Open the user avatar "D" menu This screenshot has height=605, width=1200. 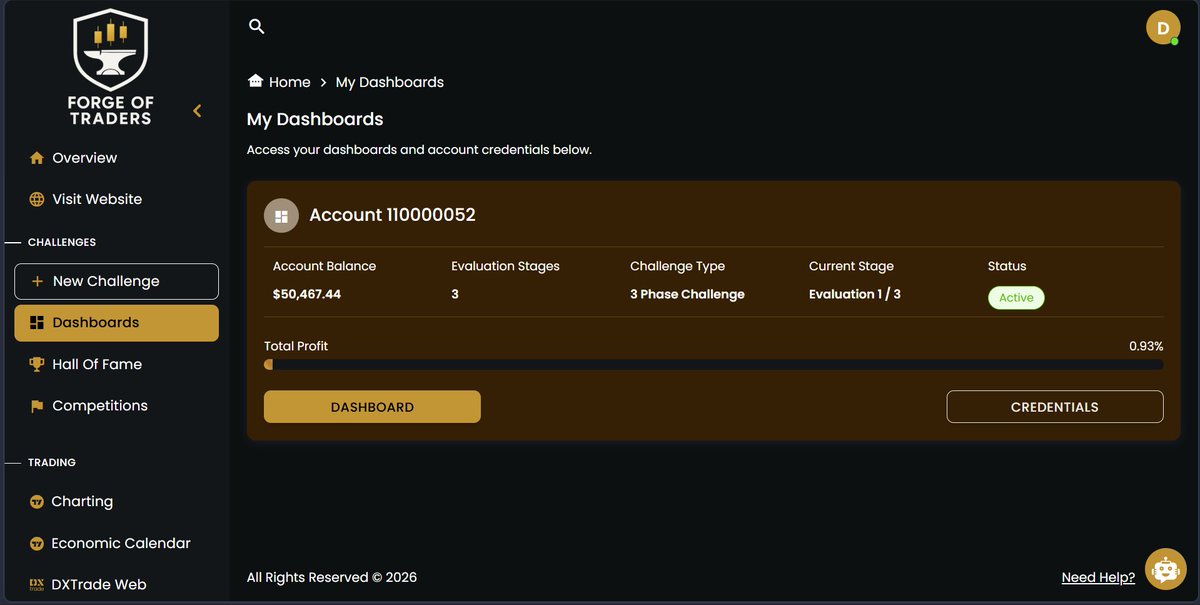click(1163, 27)
